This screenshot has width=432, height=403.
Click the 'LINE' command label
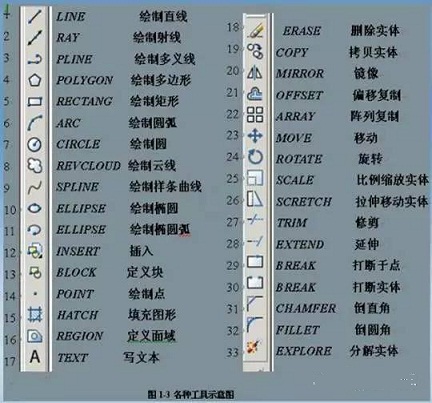pos(70,17)
